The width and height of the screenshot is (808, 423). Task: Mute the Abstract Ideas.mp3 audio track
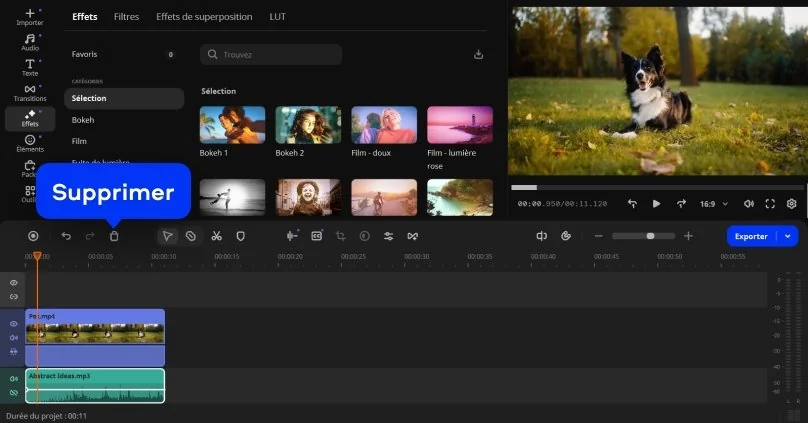(x=14, y=379)
